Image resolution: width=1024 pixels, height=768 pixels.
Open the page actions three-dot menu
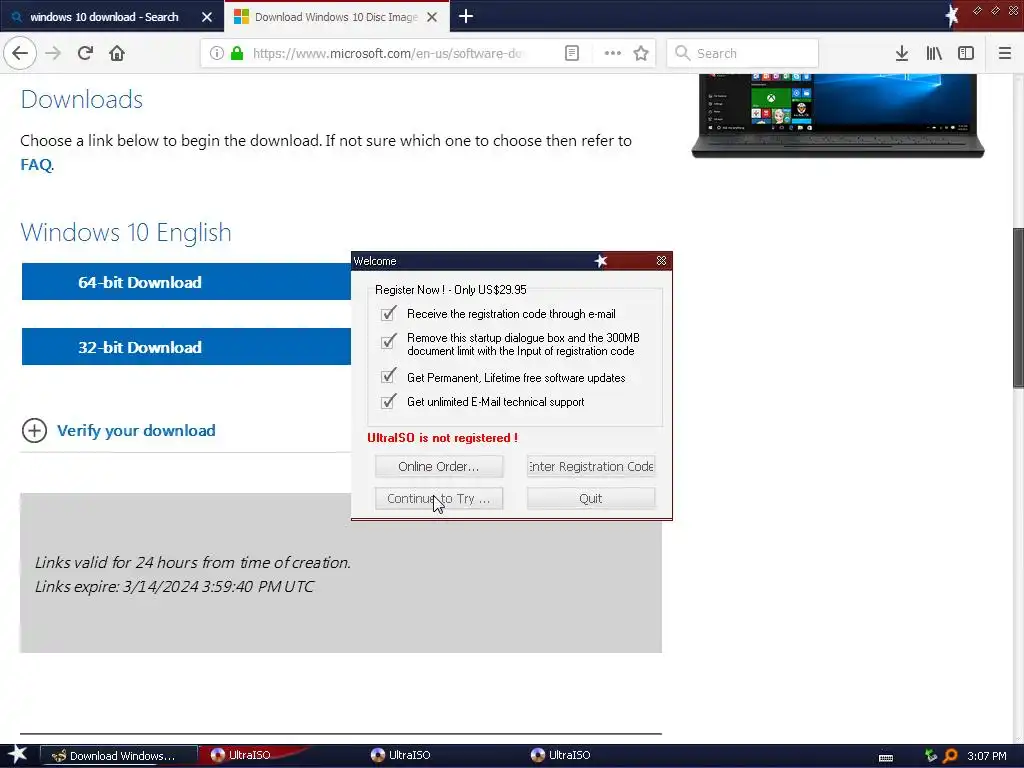(613, 53)
